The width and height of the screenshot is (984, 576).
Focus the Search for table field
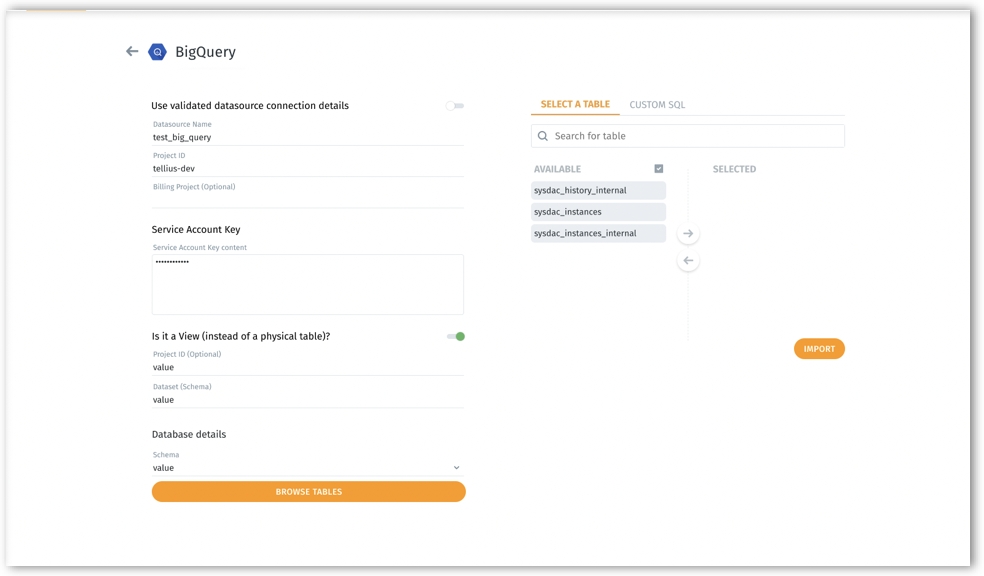point(696,136)
